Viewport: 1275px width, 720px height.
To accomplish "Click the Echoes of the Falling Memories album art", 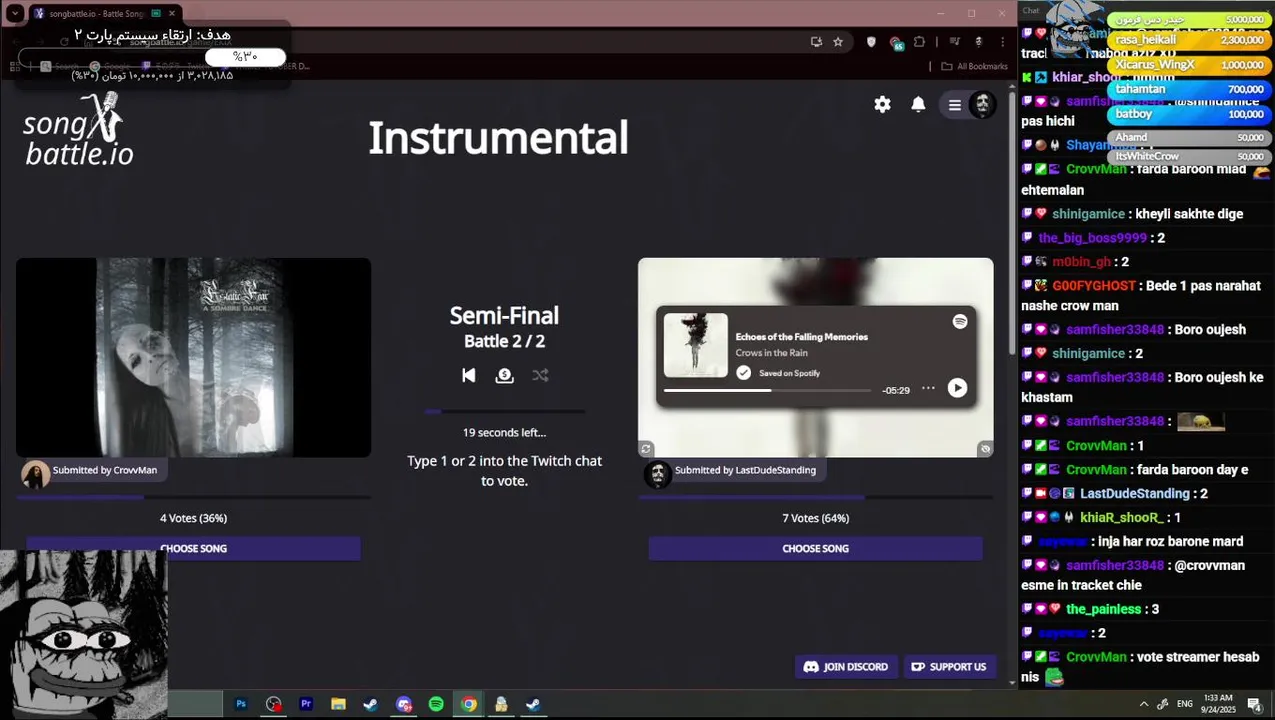I will [696, 345].
